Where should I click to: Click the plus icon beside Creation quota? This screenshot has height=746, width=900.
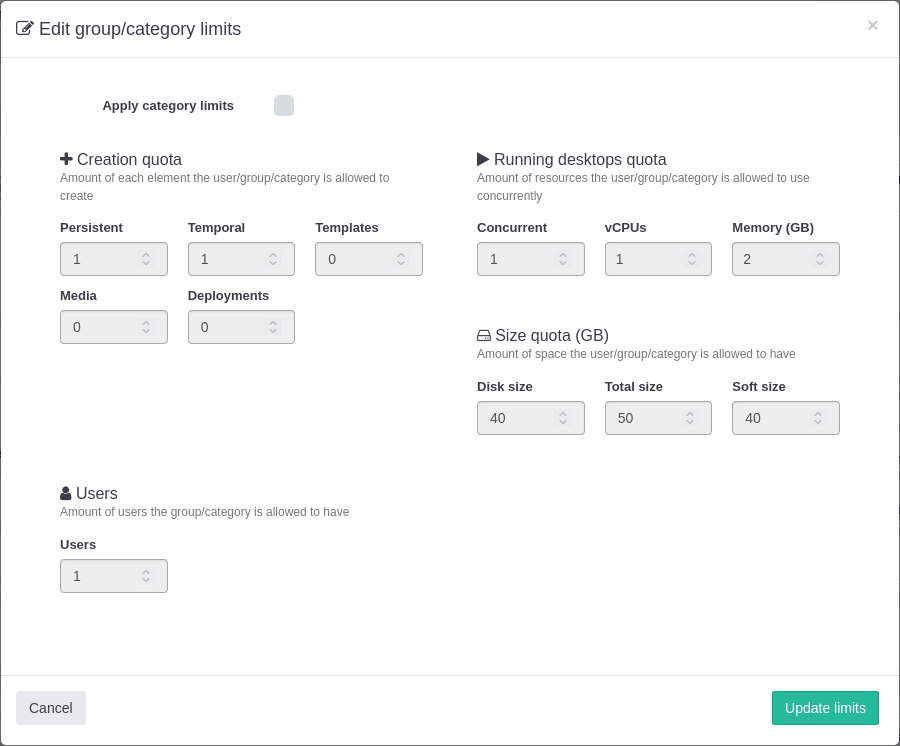tap(66, 159)
